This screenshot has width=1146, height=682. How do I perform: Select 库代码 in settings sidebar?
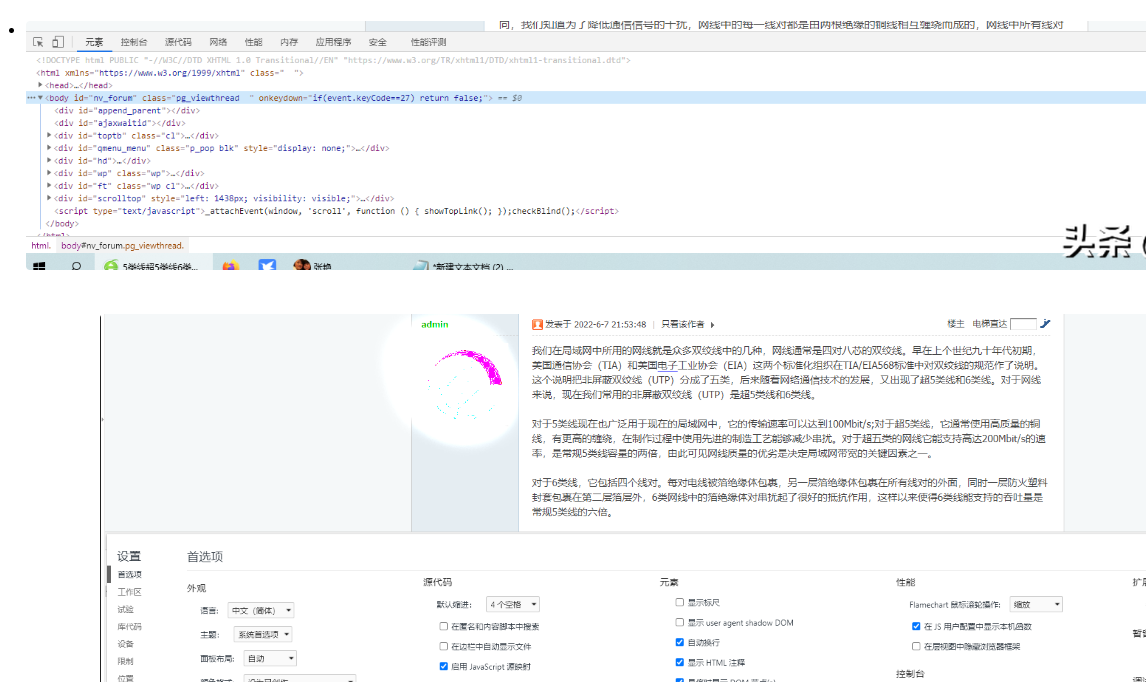tap(129, 626)
